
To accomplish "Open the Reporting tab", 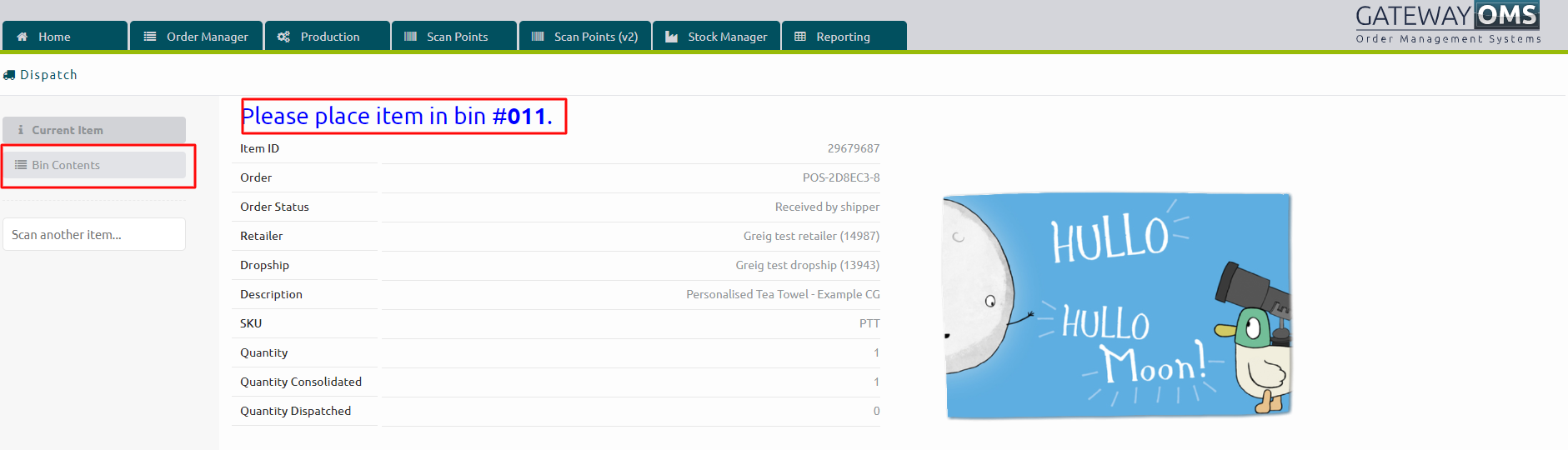I will coord(844,36).
